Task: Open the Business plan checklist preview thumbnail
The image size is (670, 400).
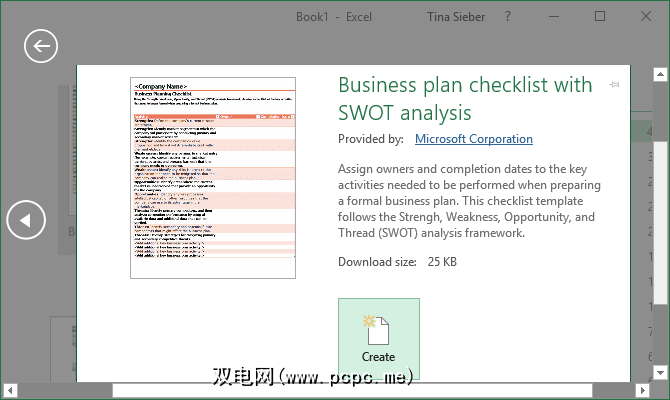Action: [x=213, y=178]
